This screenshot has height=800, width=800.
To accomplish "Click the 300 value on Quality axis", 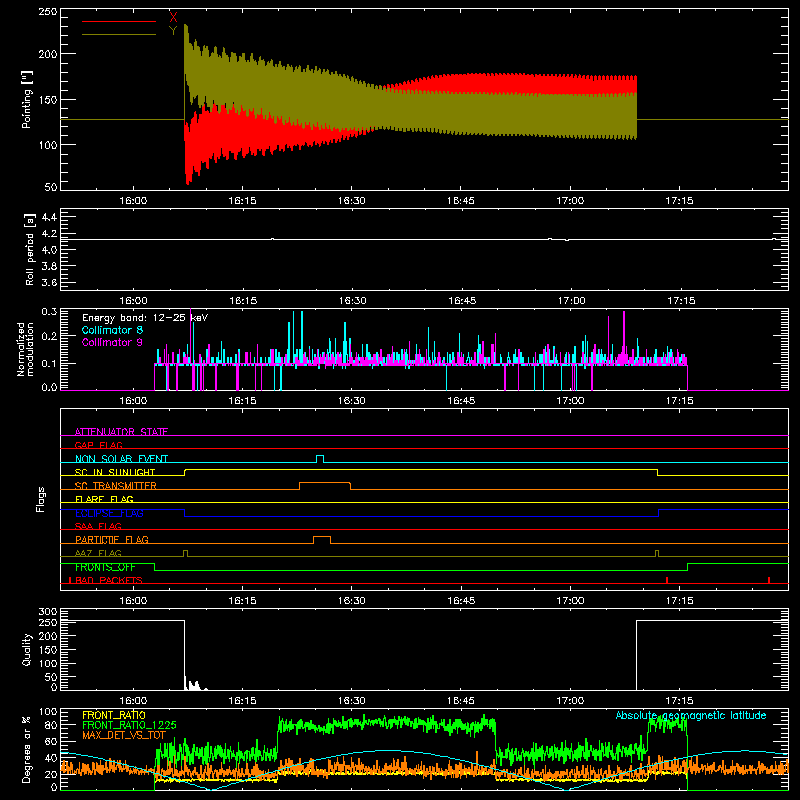I will (48, 612).
